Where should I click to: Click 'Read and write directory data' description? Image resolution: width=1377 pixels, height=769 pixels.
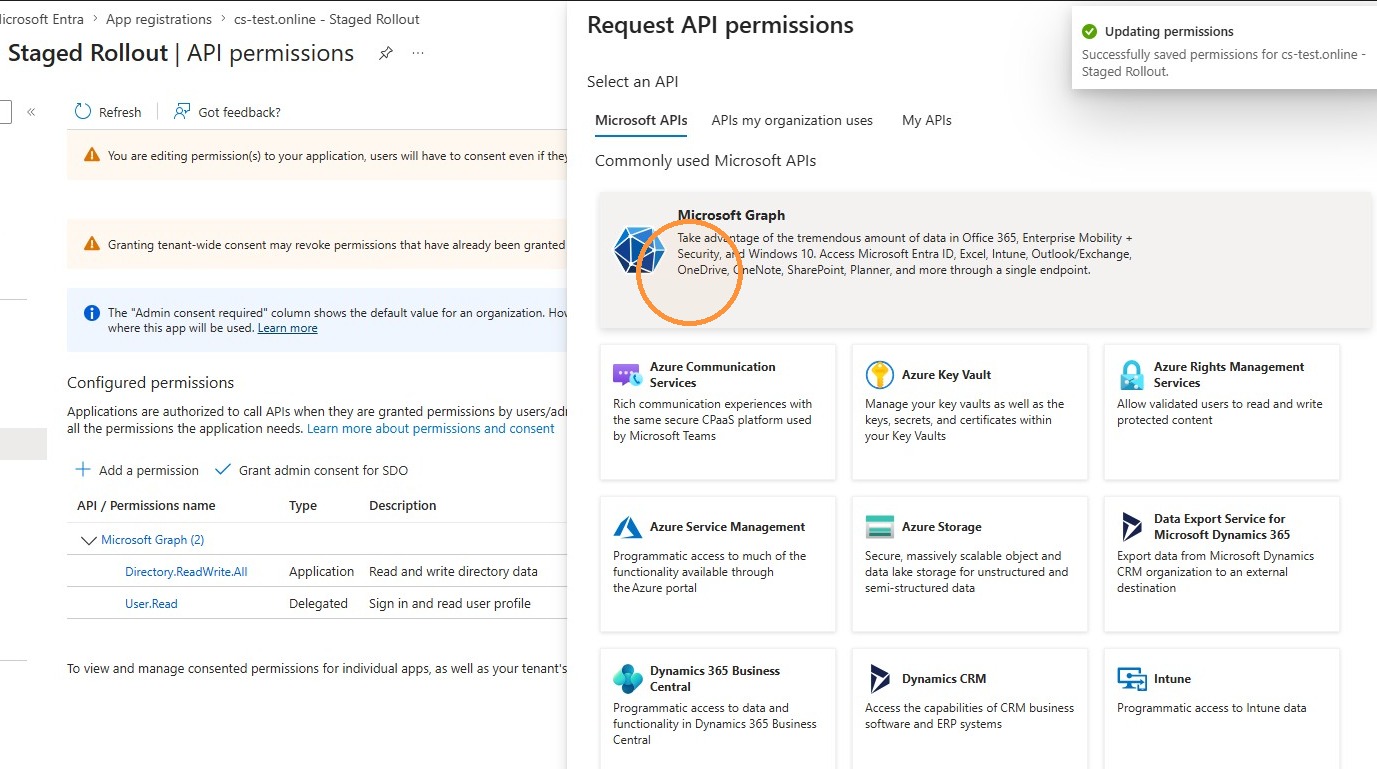tap(453, 572)
